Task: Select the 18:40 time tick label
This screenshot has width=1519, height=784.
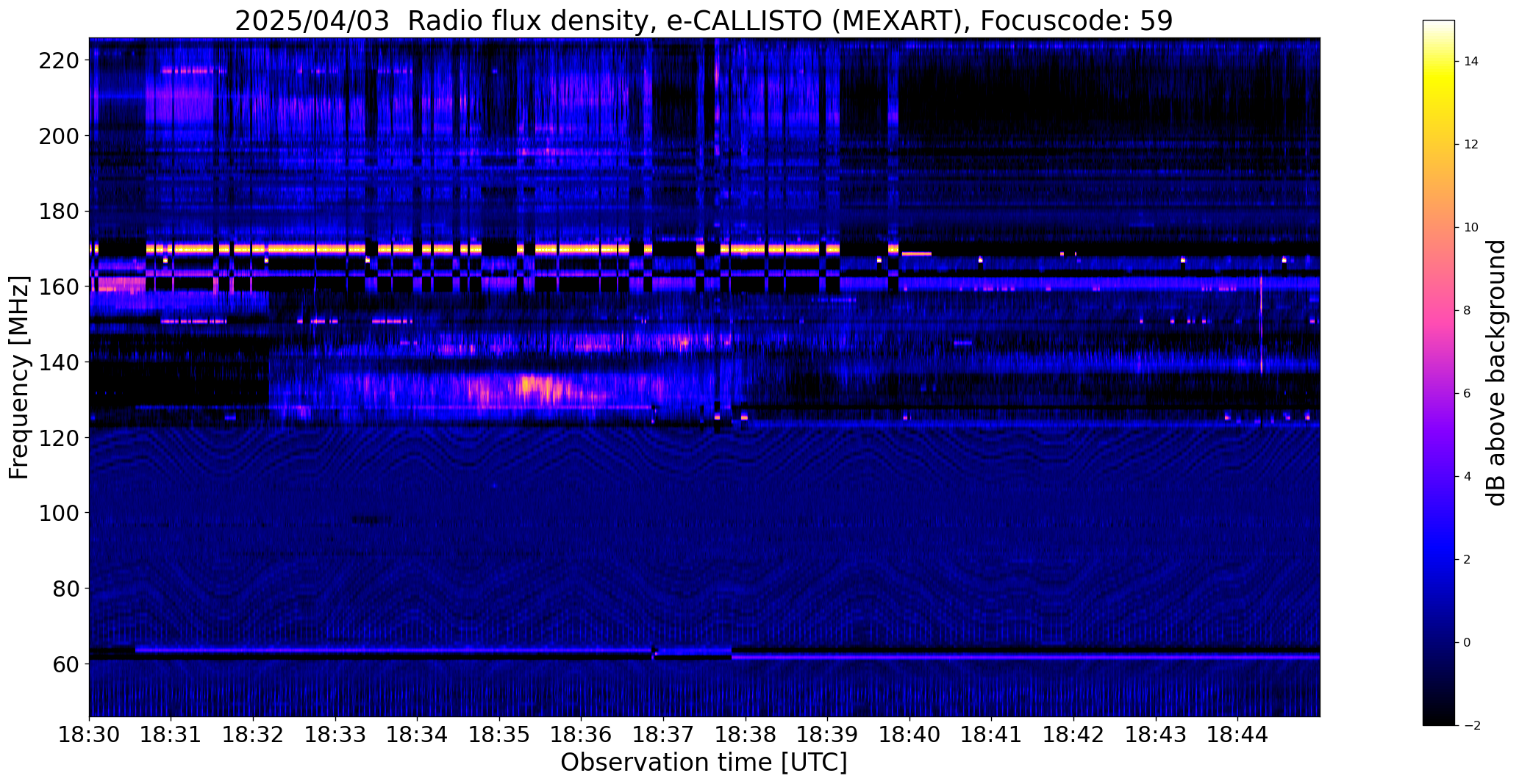Action: (909, 735)
